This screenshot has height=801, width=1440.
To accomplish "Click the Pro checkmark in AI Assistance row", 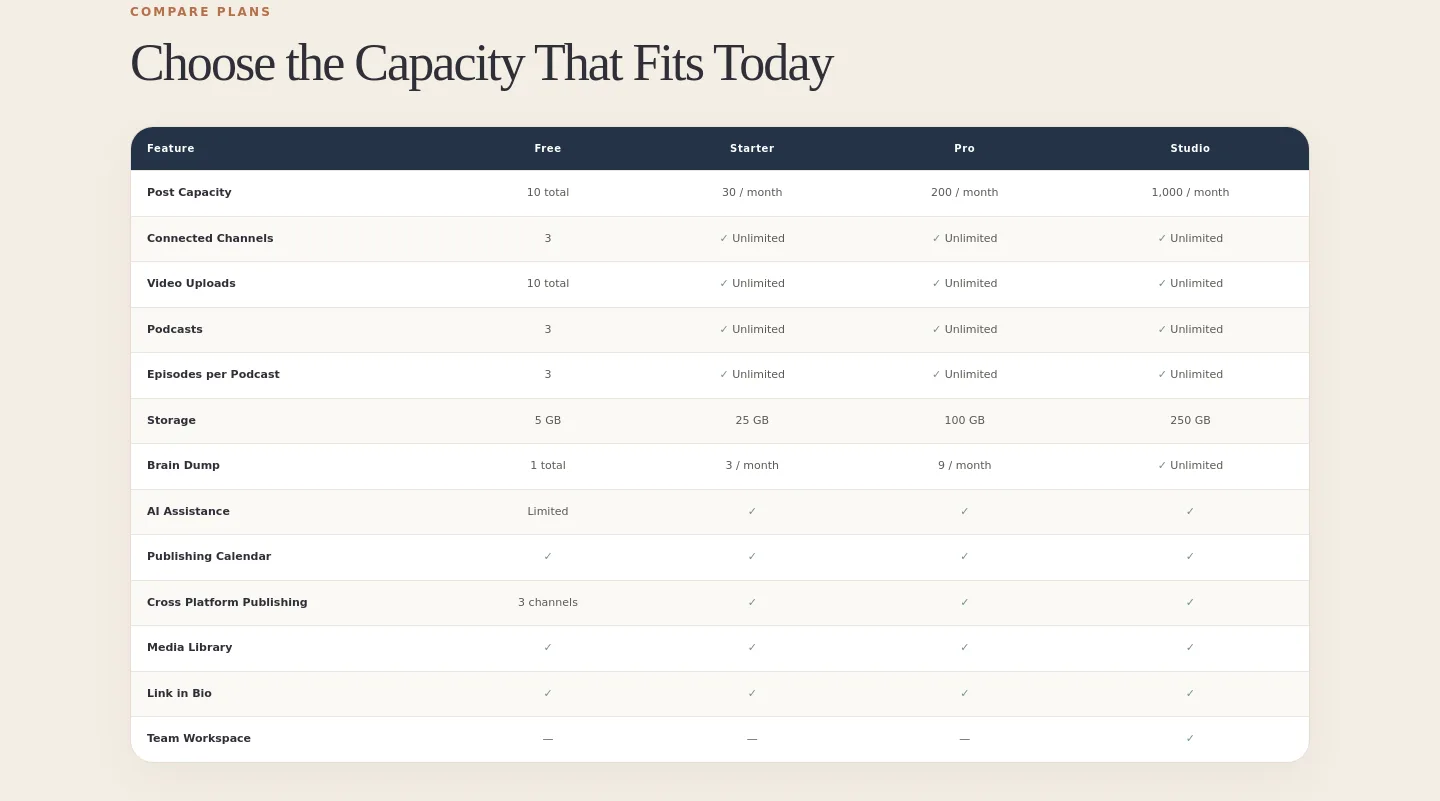I will pos(964,512).
